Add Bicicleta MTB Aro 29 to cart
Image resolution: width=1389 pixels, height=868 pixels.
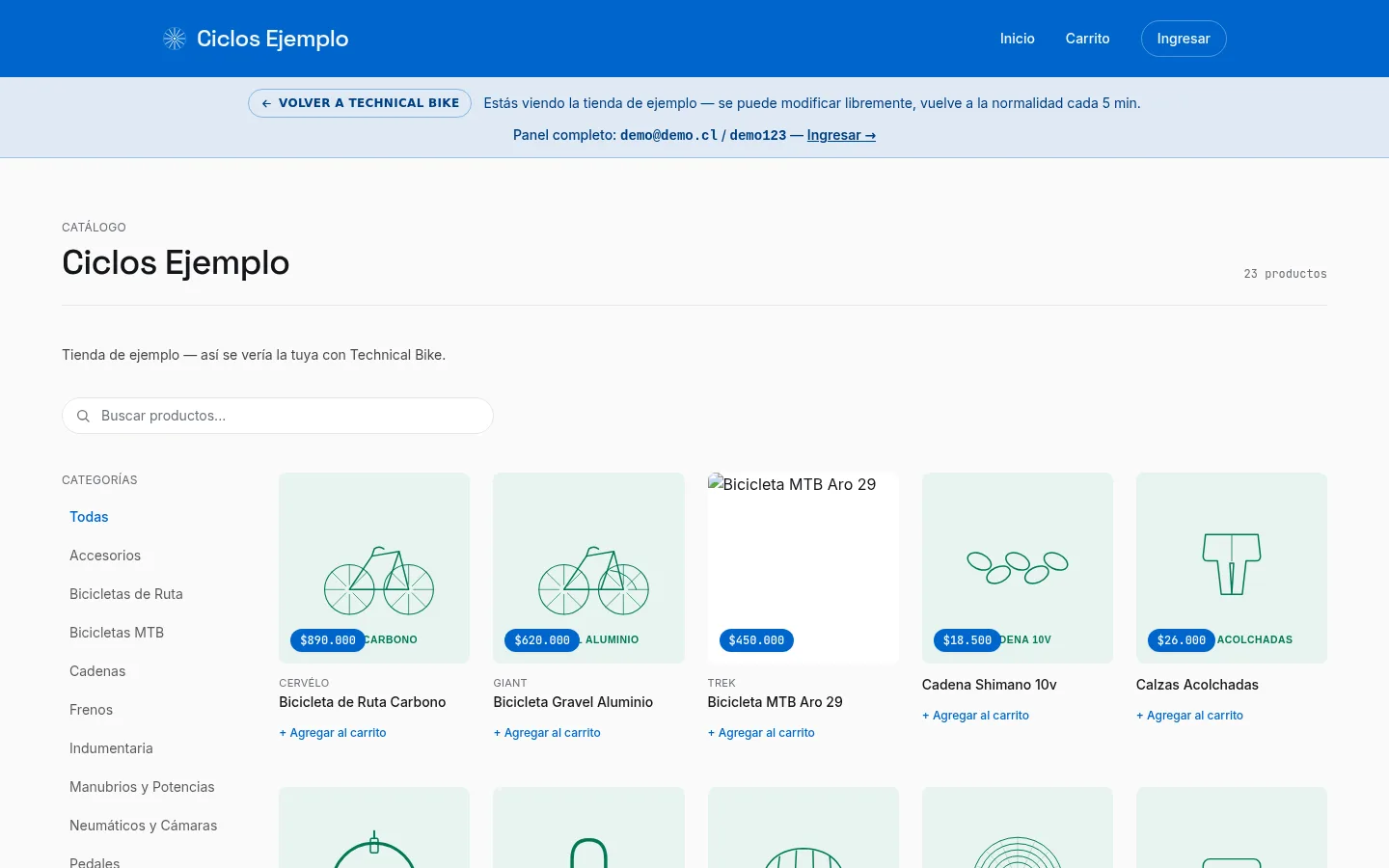(761, 733)
